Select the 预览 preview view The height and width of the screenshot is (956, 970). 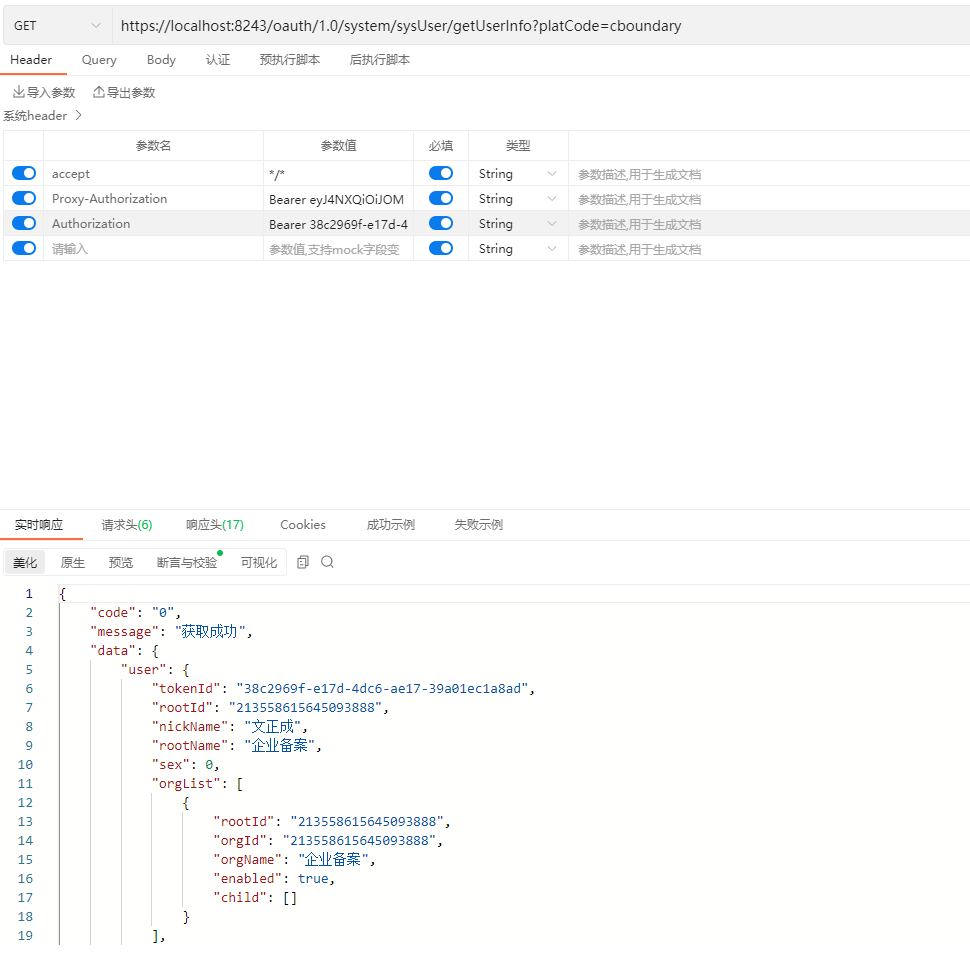tap(121, 562)
